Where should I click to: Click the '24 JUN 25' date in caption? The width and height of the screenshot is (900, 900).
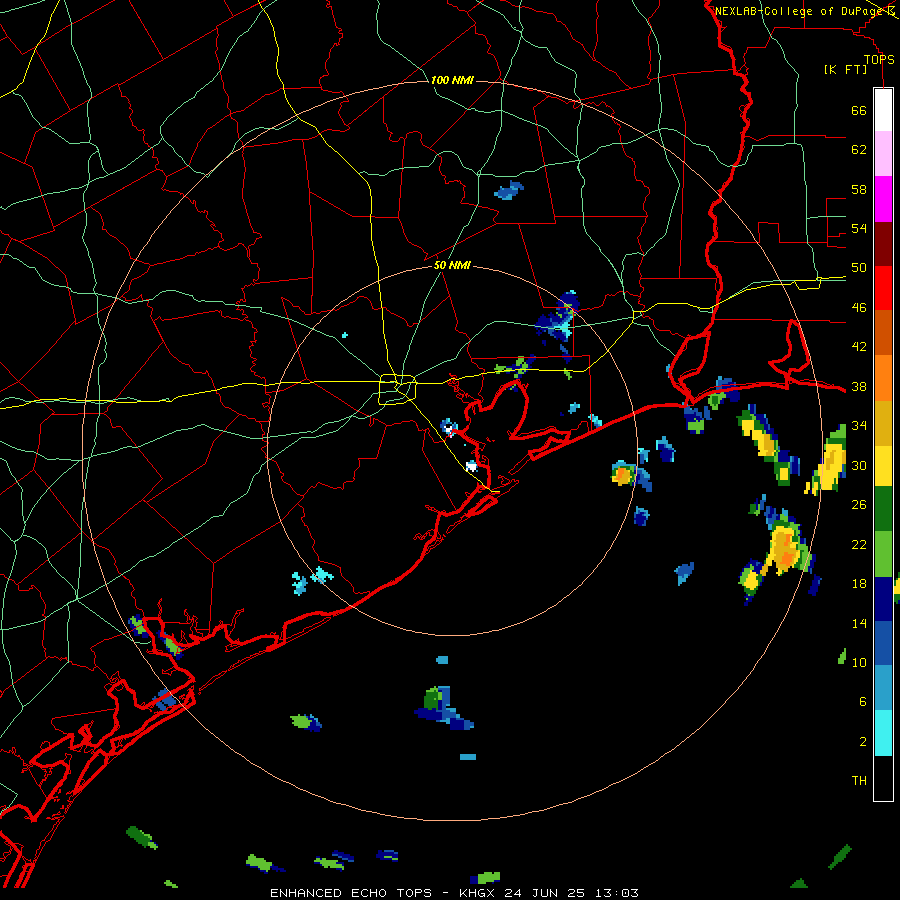(544, 893)
